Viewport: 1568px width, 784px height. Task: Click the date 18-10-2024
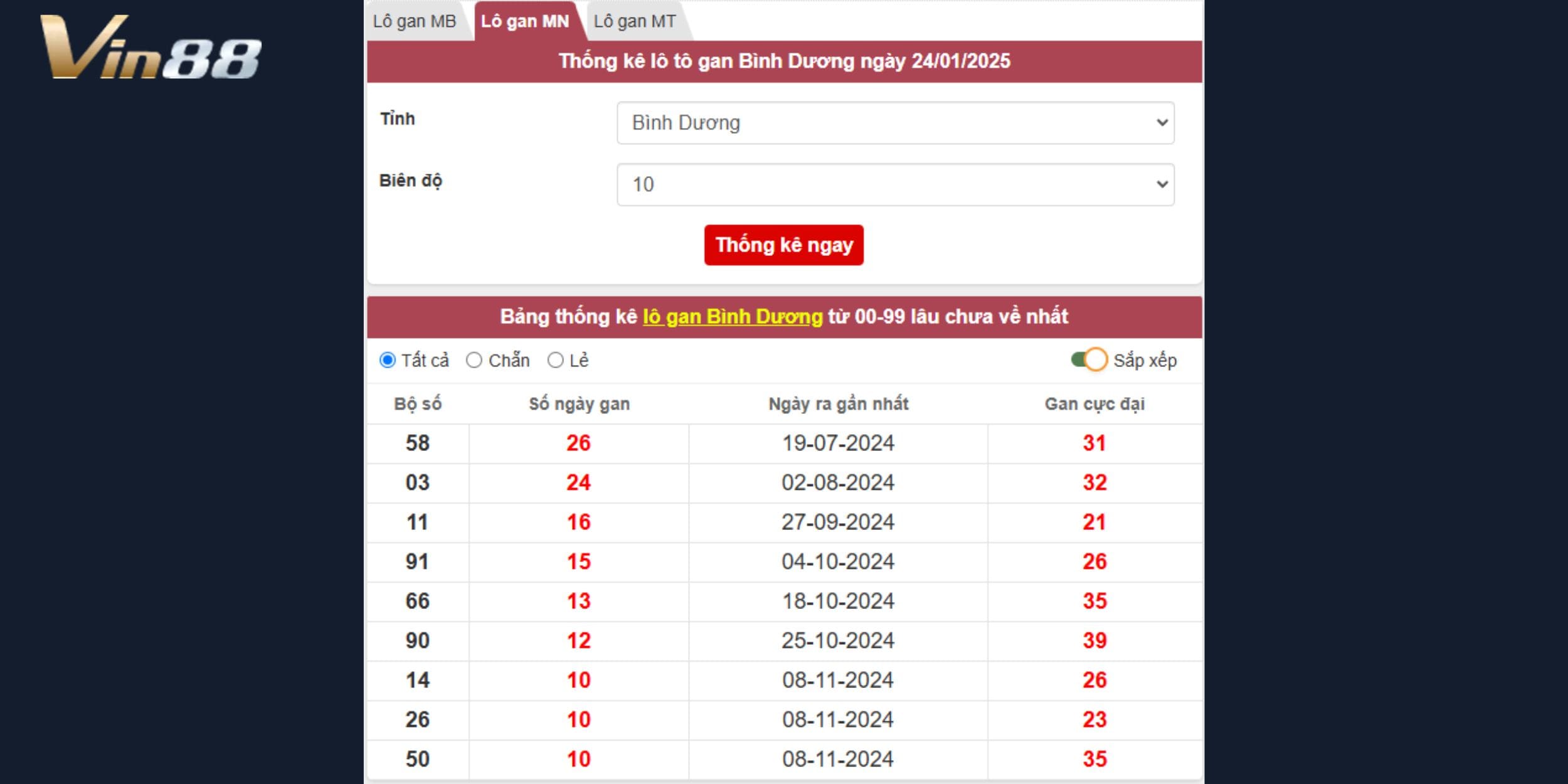[839, 601]
